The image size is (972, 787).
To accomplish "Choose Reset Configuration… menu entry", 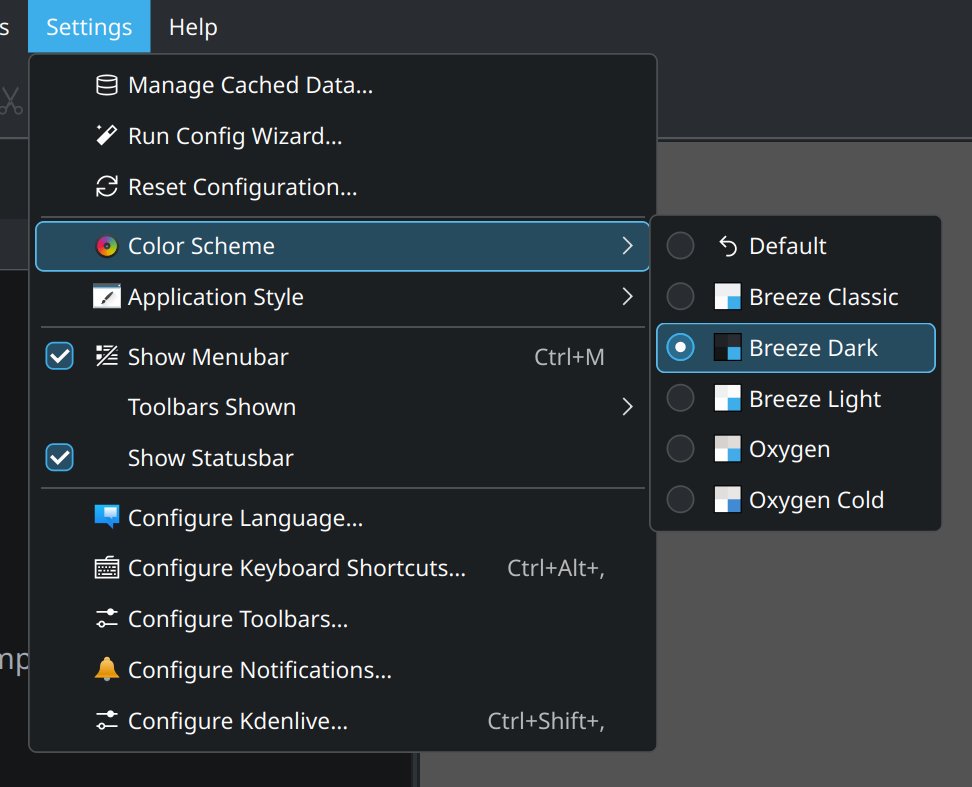I will click(342, 187).
